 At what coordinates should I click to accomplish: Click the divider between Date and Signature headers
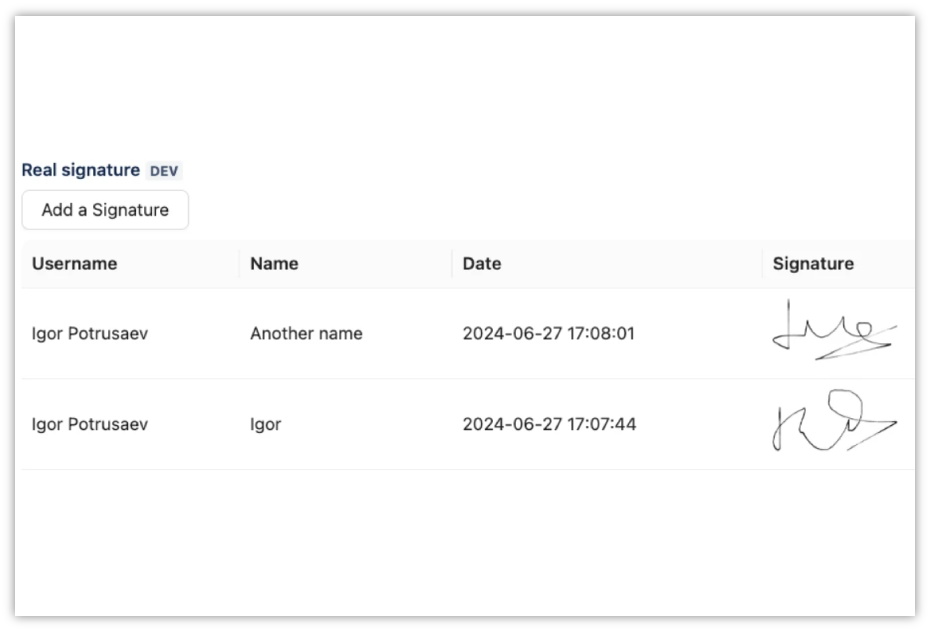[762, 263]
